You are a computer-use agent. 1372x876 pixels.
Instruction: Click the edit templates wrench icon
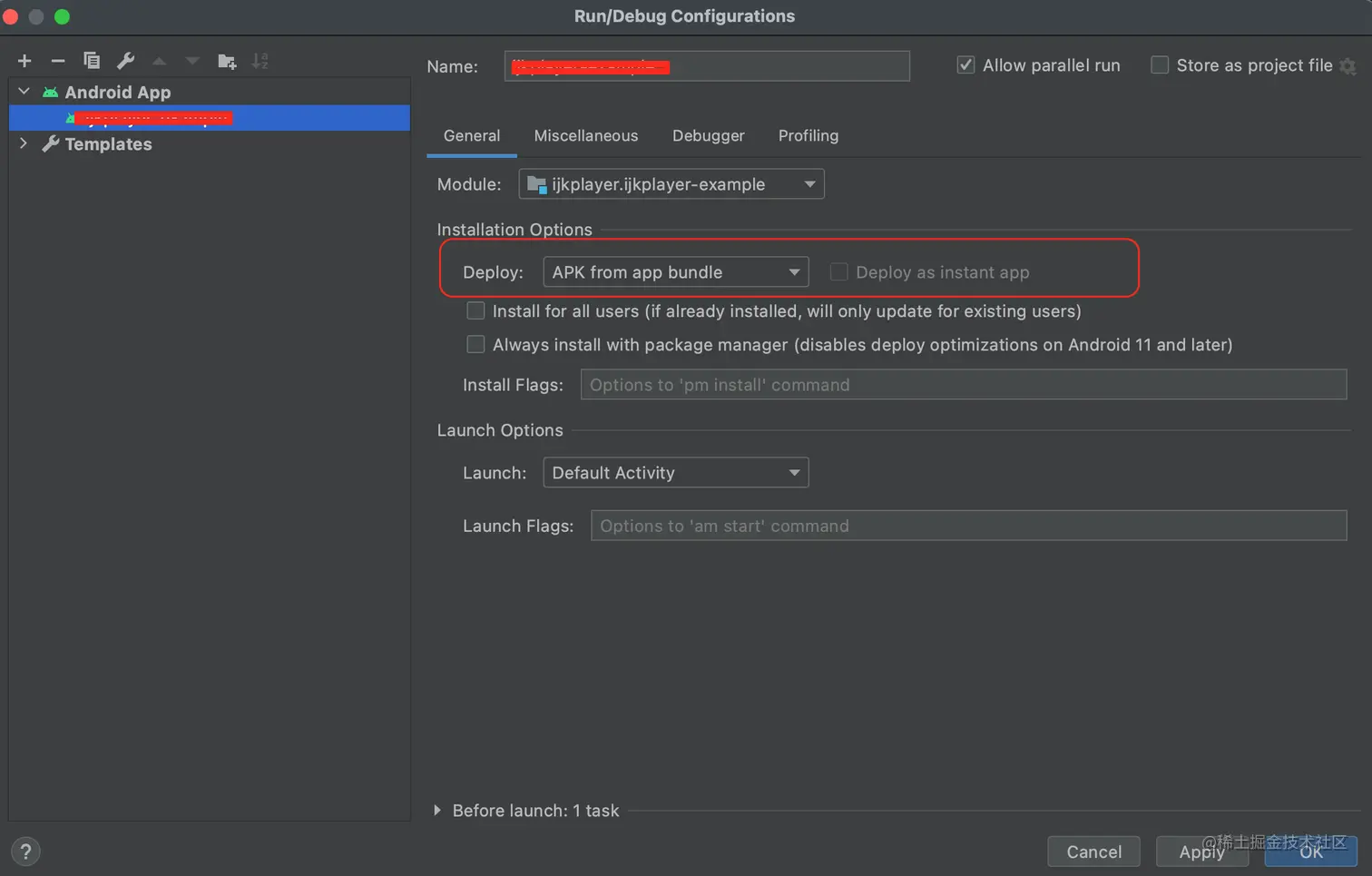(x=125, y=61)
